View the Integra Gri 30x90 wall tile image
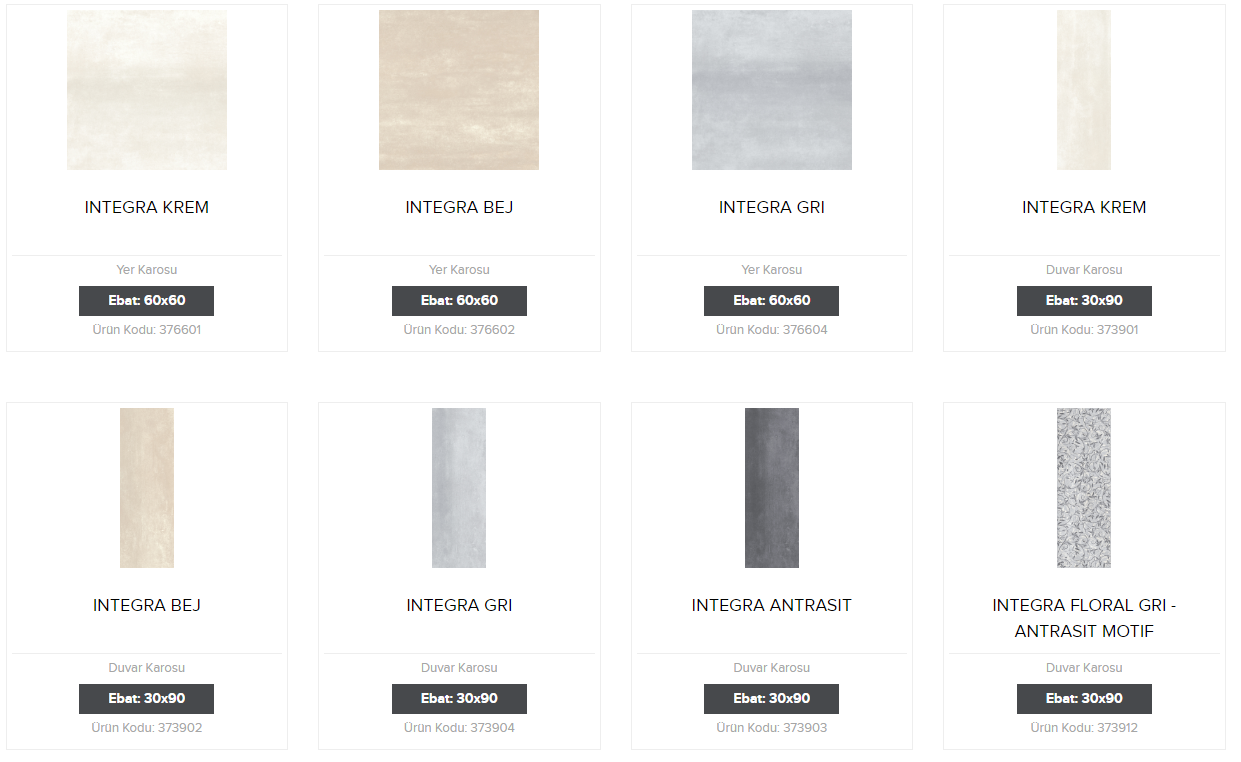The image size is (1241, 762). click(459, 488)
